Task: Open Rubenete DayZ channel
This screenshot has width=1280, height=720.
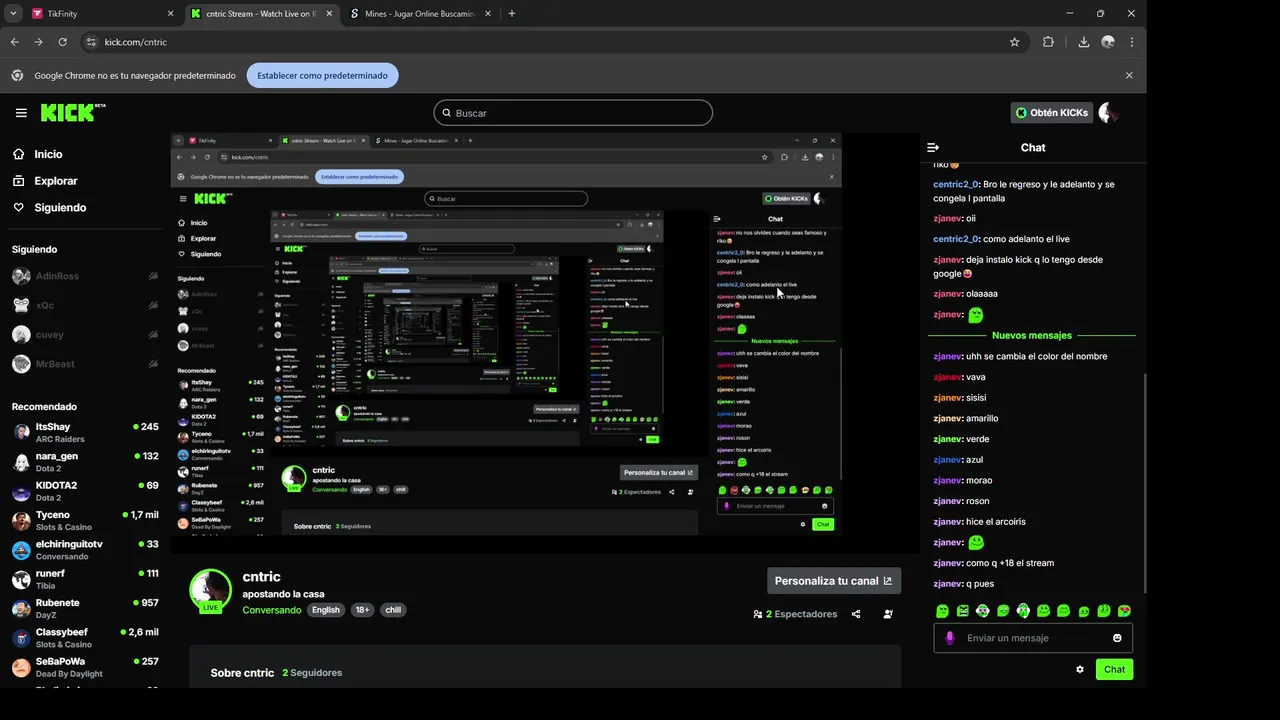Action: click(85, 608)
